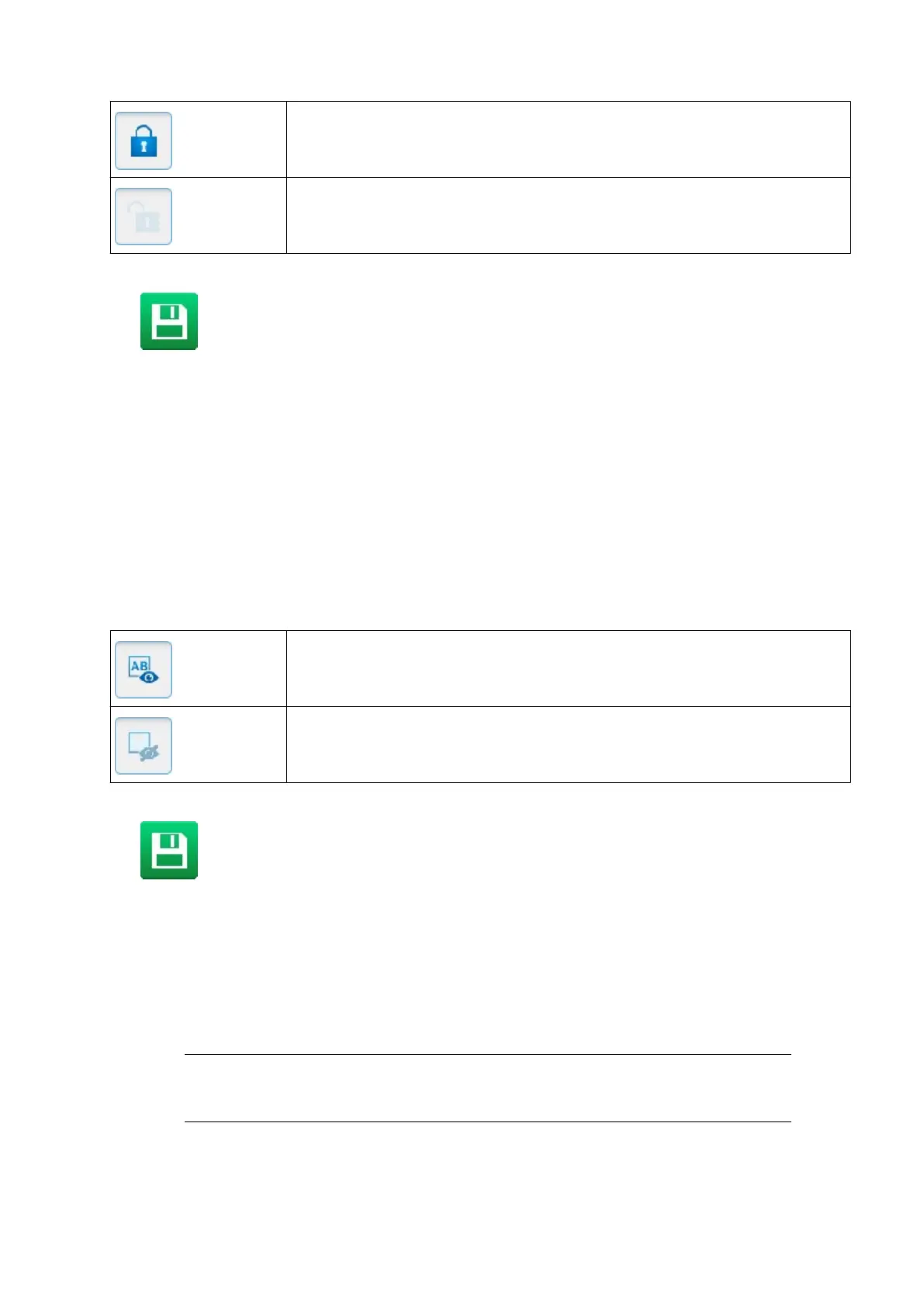The height and width of the screenshot is (1307, 924).
Task: Select the AB field visible eye icon
Action: point(144,670)
